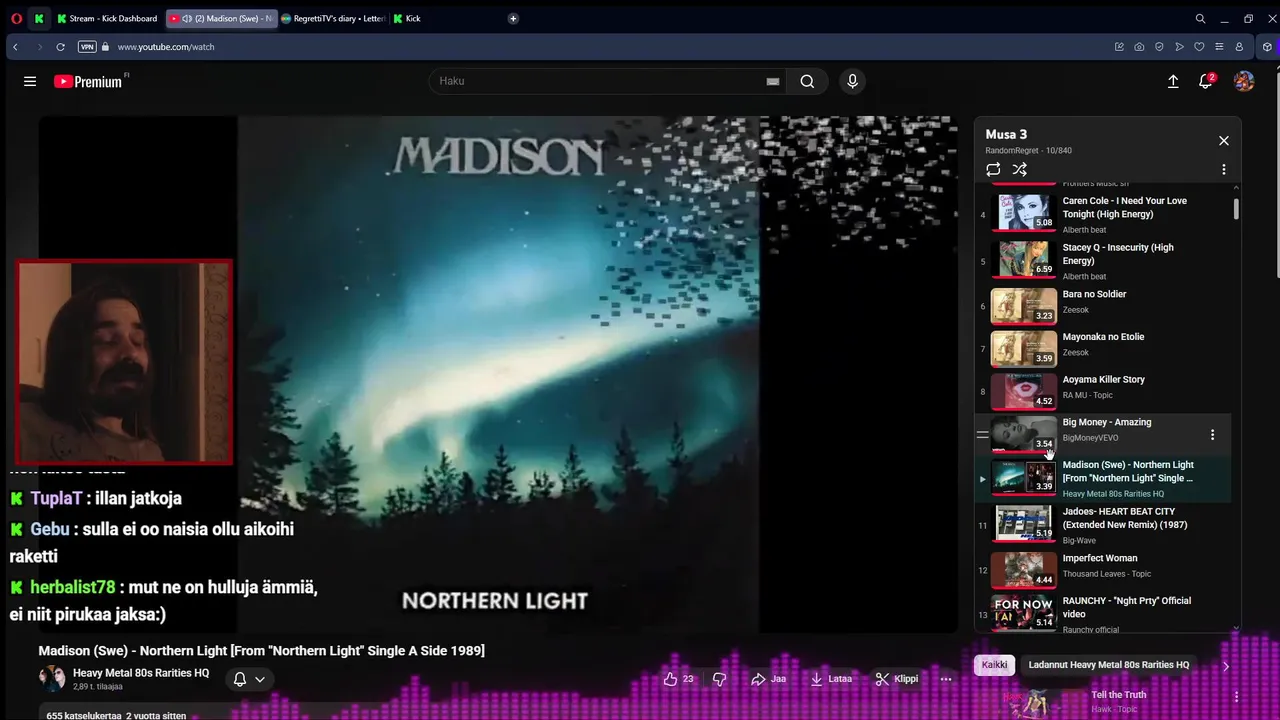This screenshot has width=1280, height=720.
Task: Open the account avatar menu
Action: click(x=1244, y=82)
